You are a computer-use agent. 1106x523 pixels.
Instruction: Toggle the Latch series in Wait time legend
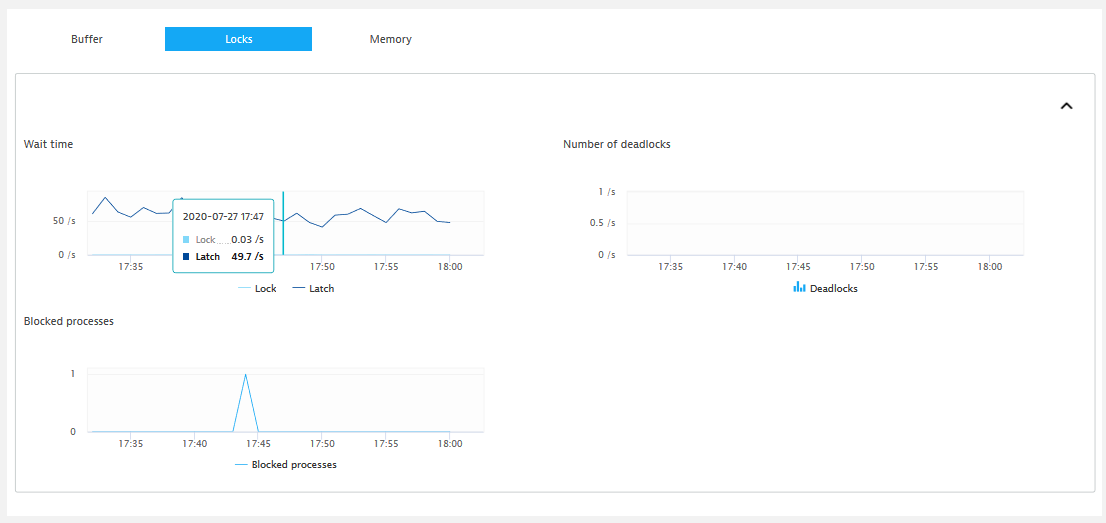313,288
